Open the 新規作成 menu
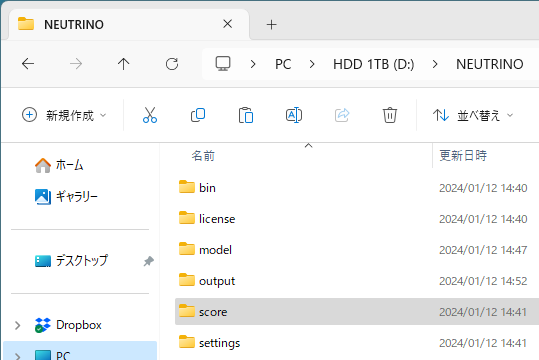 pyautogui.click(x=64, y=115)
